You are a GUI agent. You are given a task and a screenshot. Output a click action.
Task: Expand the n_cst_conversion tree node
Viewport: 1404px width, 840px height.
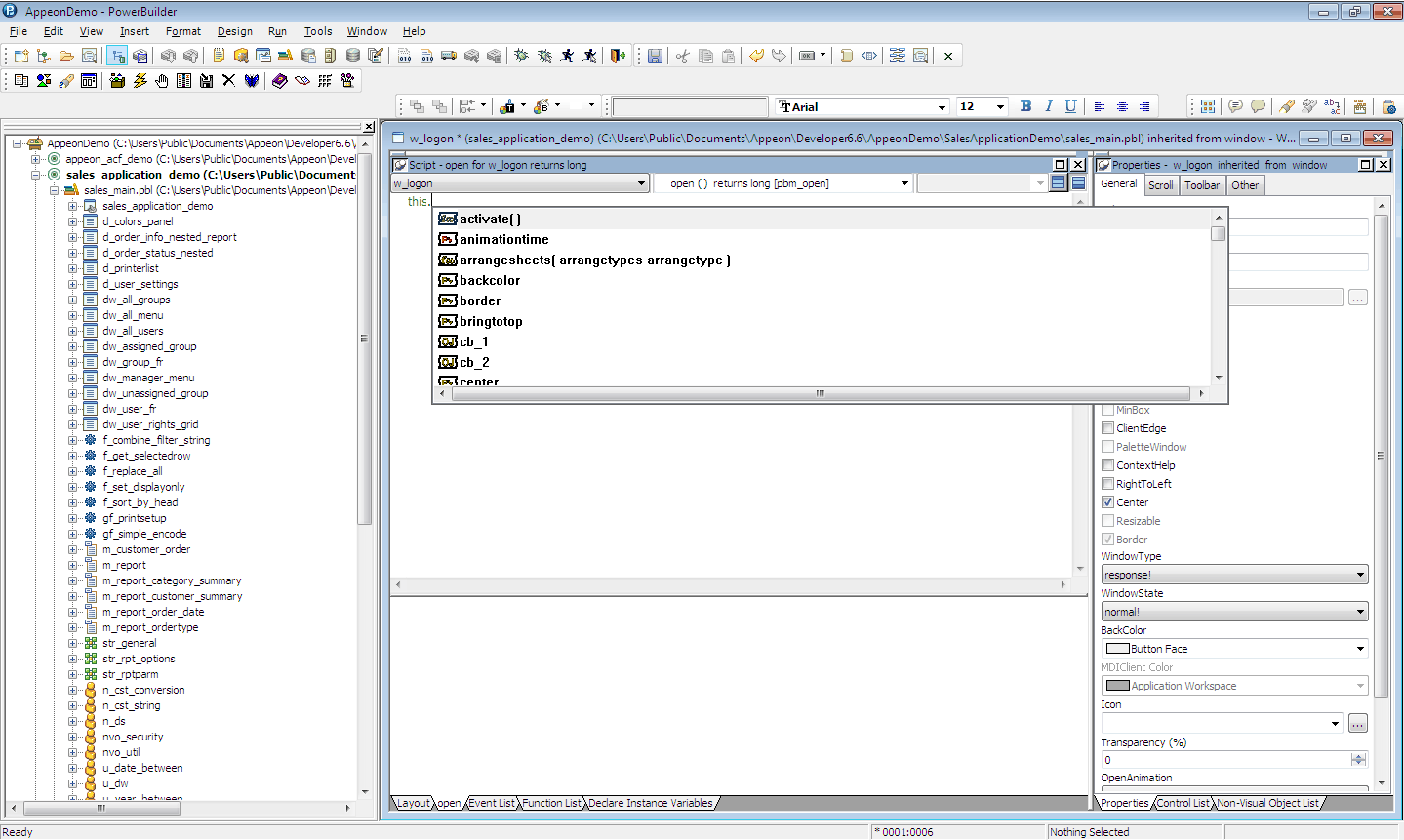click(73, 690)
